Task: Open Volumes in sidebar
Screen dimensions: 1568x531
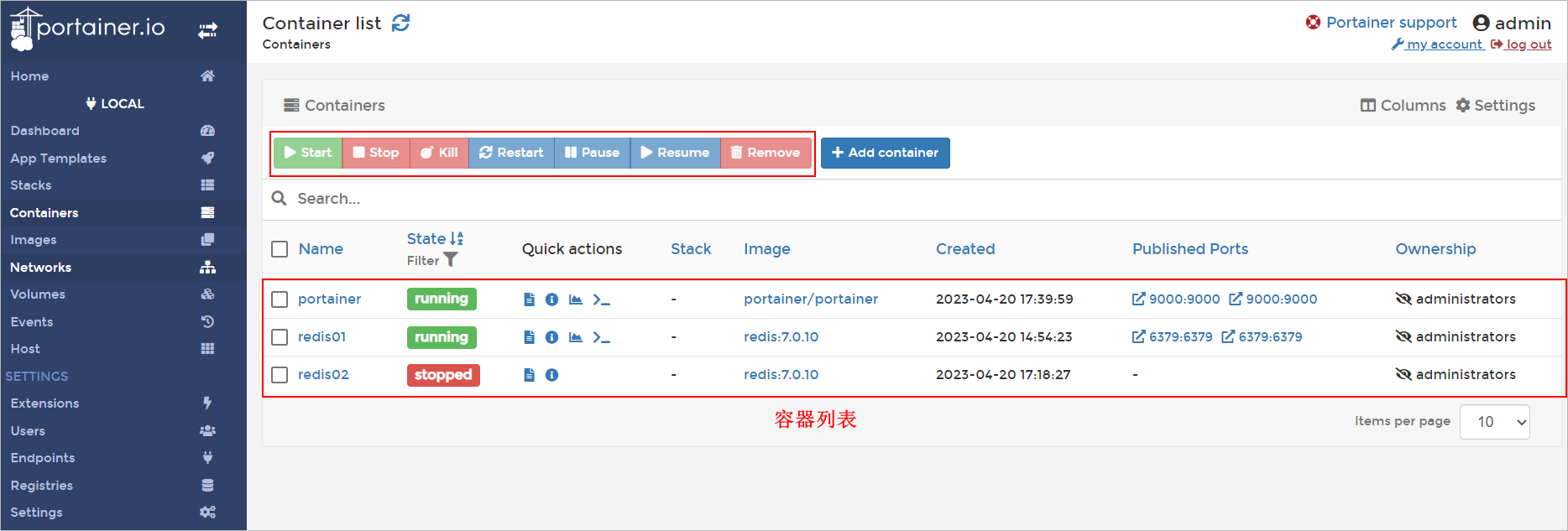Action: (x=123, y=294)
